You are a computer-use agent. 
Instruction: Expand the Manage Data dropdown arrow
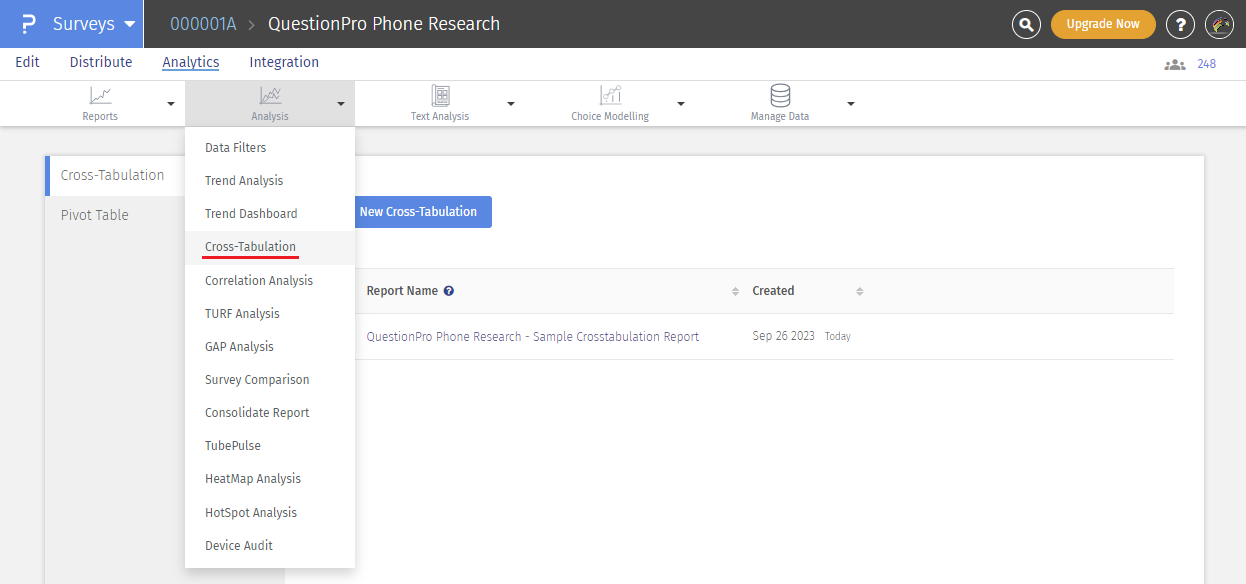tap(851, 103)
